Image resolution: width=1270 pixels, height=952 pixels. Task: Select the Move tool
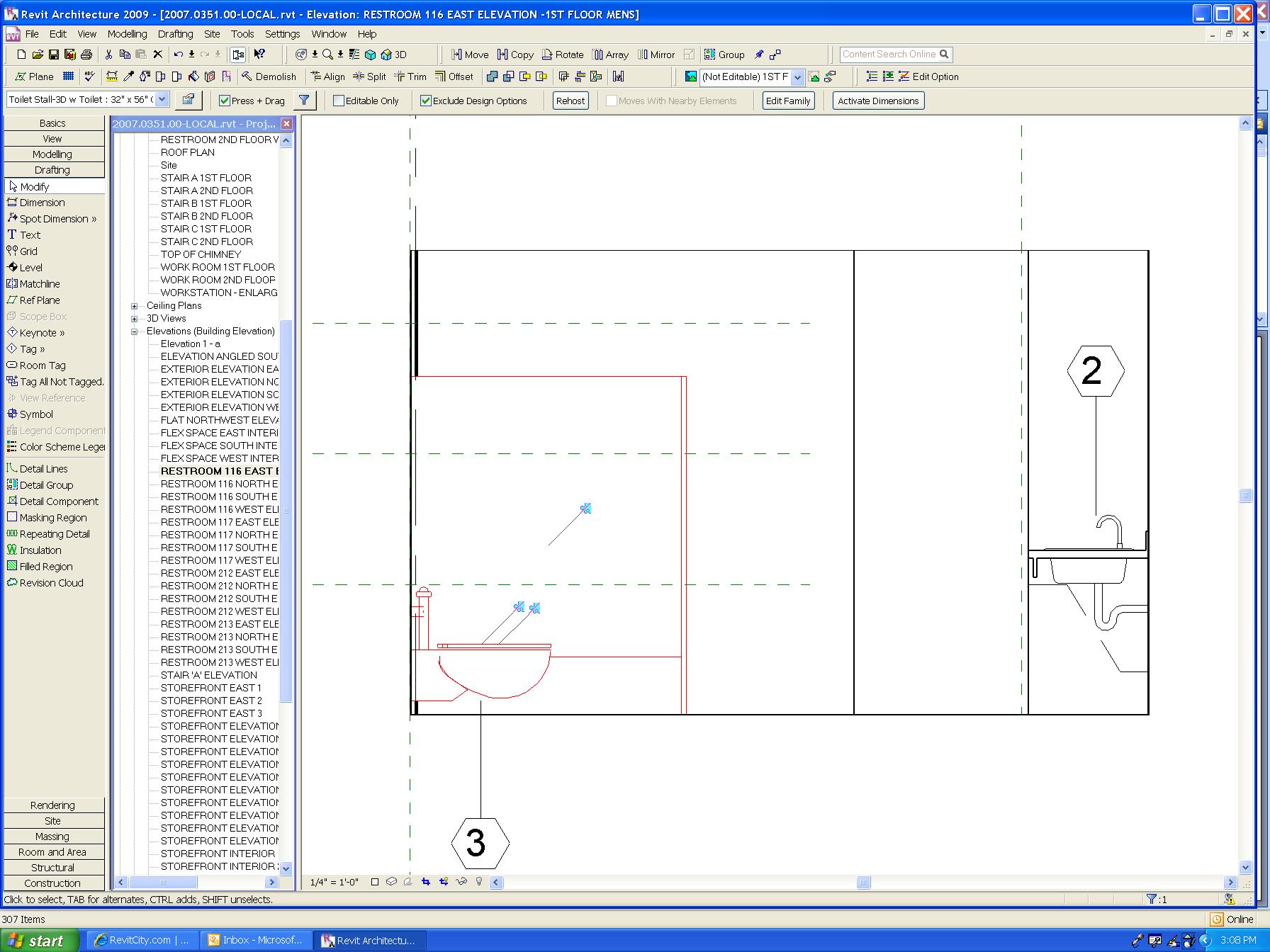click(470, 55)
